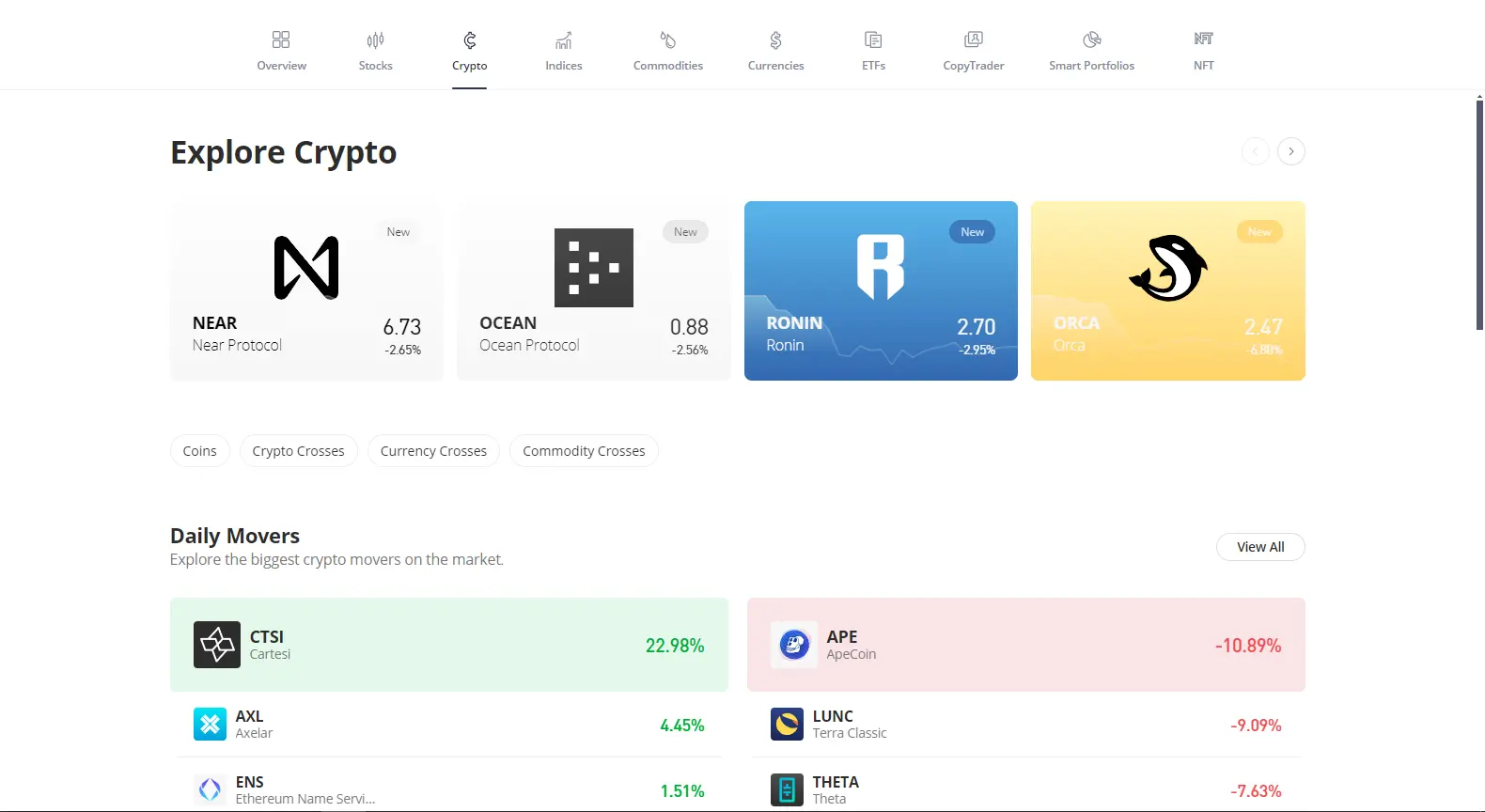Click NEAR card 6.73 price
This screenshot has height=812, width=1485.
tap(402, 327)
